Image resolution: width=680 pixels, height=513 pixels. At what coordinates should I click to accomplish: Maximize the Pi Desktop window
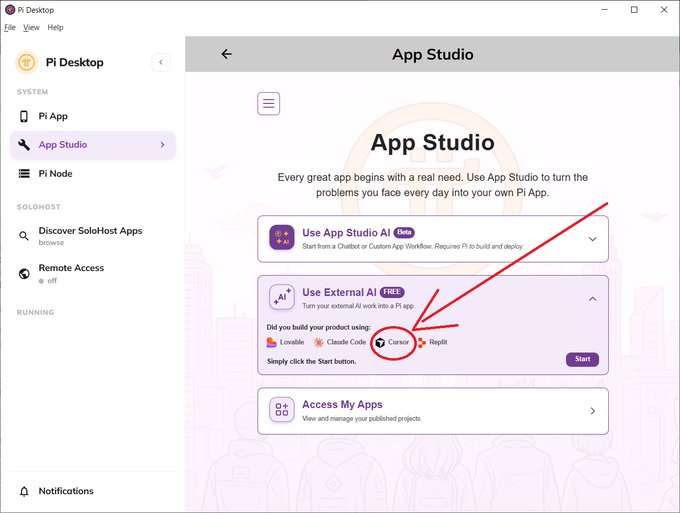tap(634, 10)
